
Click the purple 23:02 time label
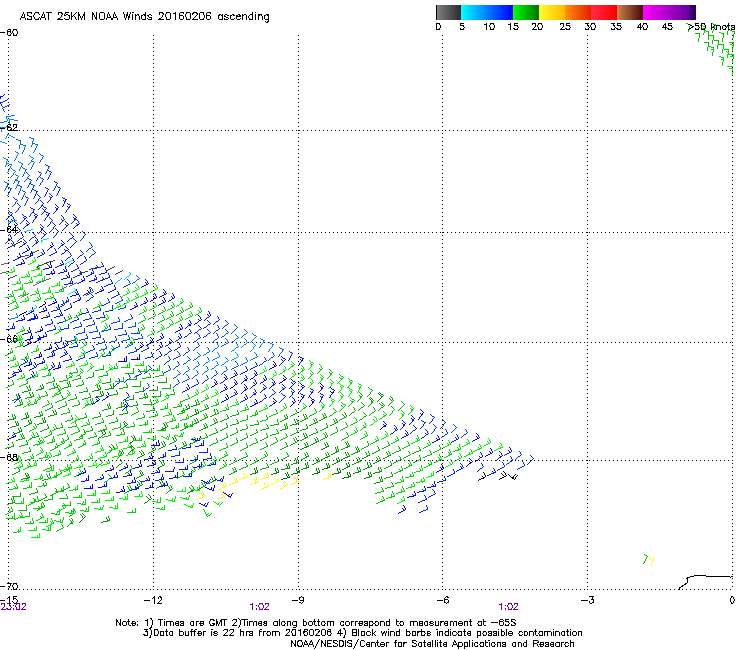[14, 607]
